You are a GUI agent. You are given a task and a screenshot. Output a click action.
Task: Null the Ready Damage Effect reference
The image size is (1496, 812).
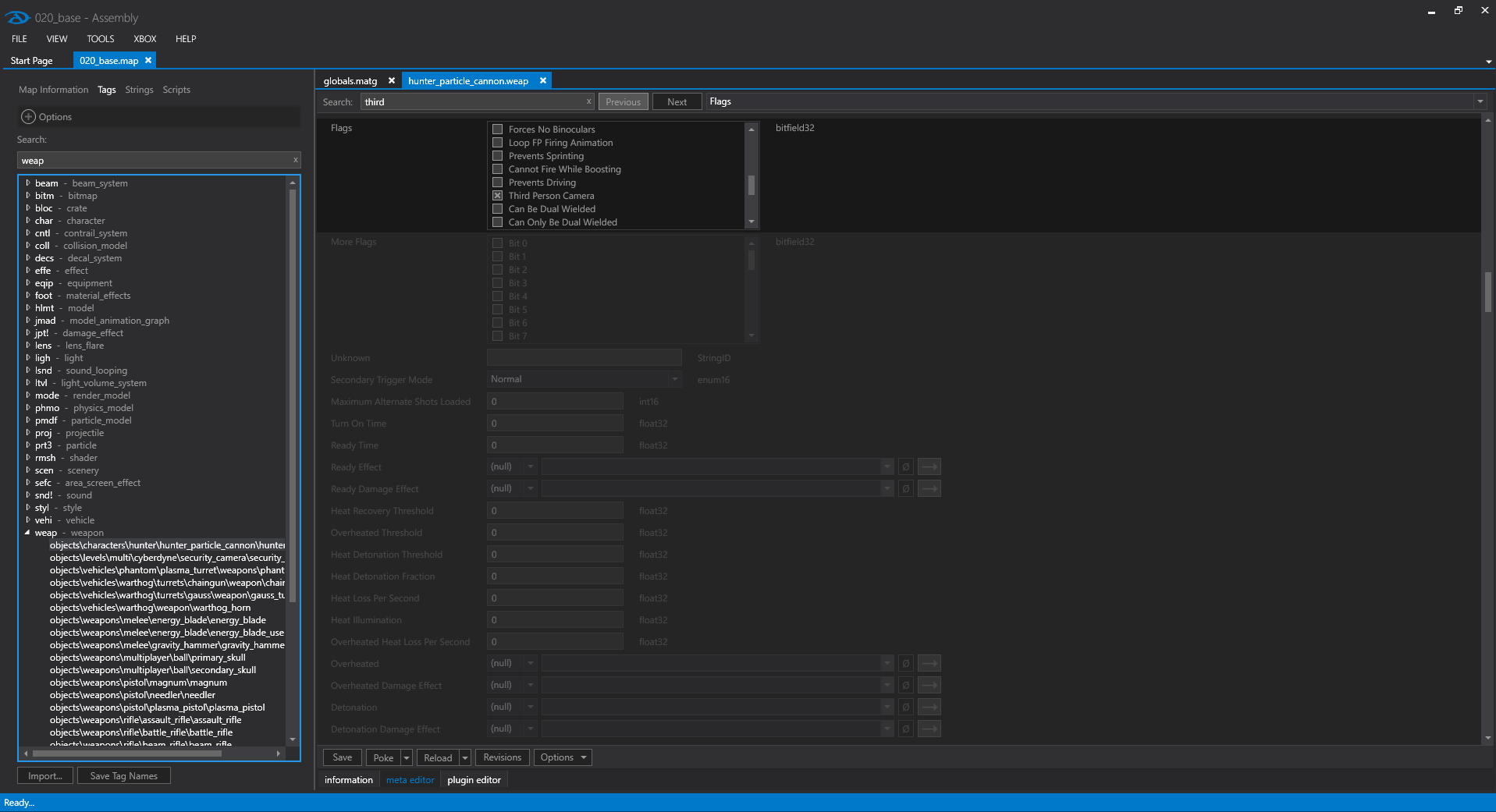point(906,488)
